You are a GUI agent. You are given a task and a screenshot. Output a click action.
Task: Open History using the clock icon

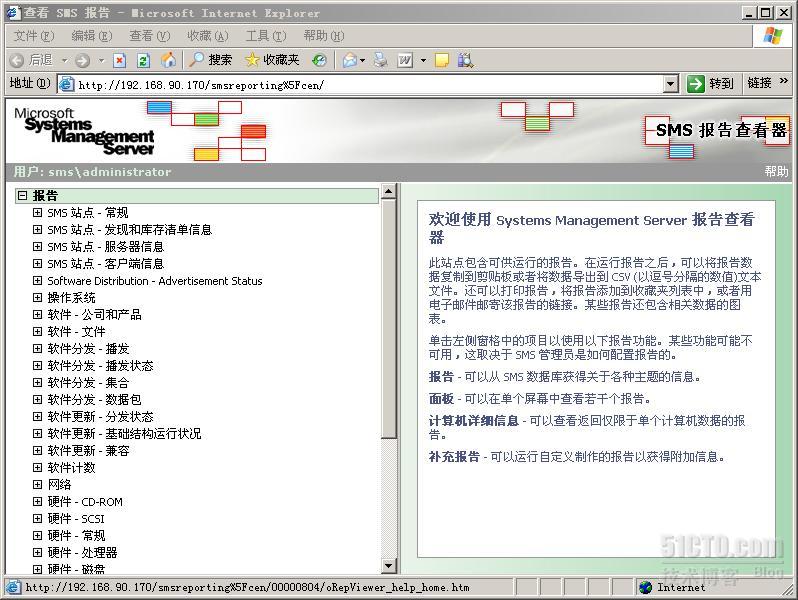[319, 61]
